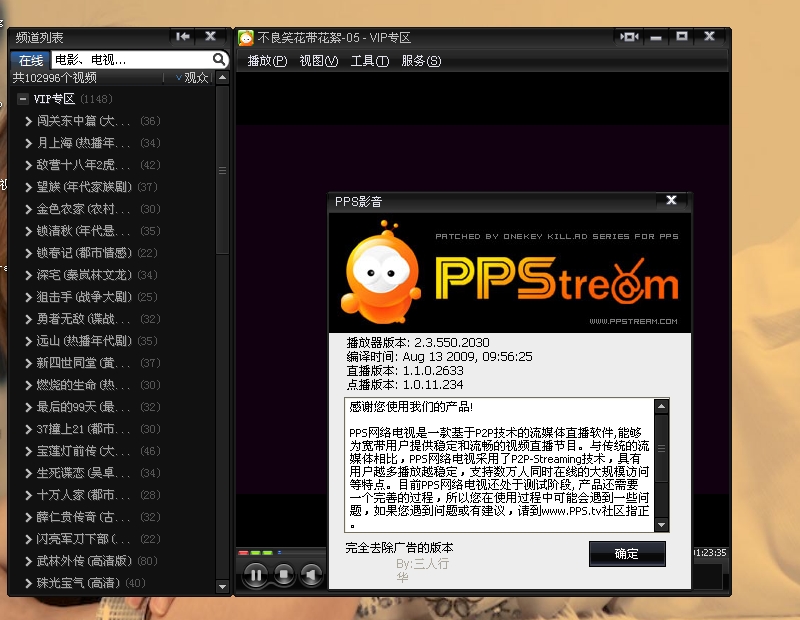Click the PPS mascot icon in player title bar
The width and height of the screenshot is (800, 620).
click(x=246, y=38)
